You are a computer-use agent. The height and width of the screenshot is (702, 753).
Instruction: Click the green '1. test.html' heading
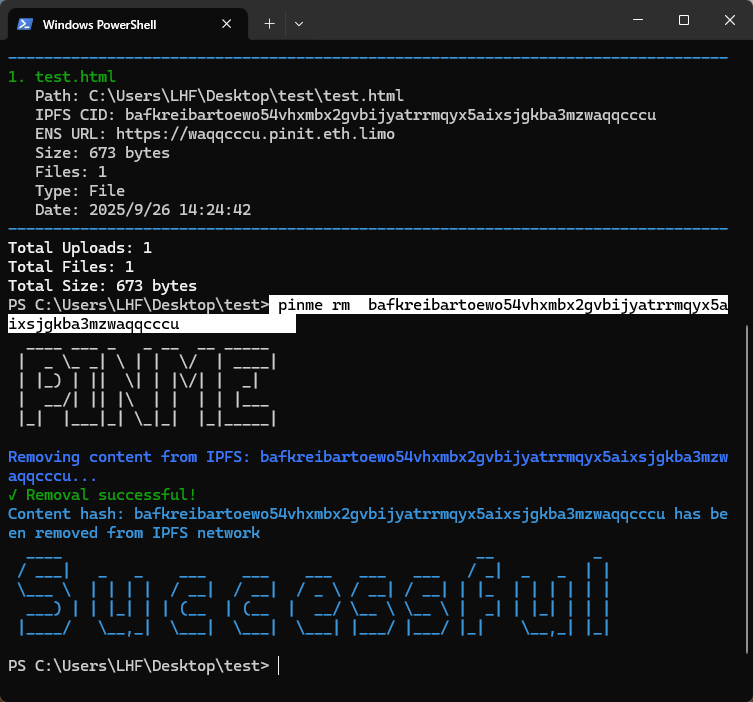(x=62, y=77)
